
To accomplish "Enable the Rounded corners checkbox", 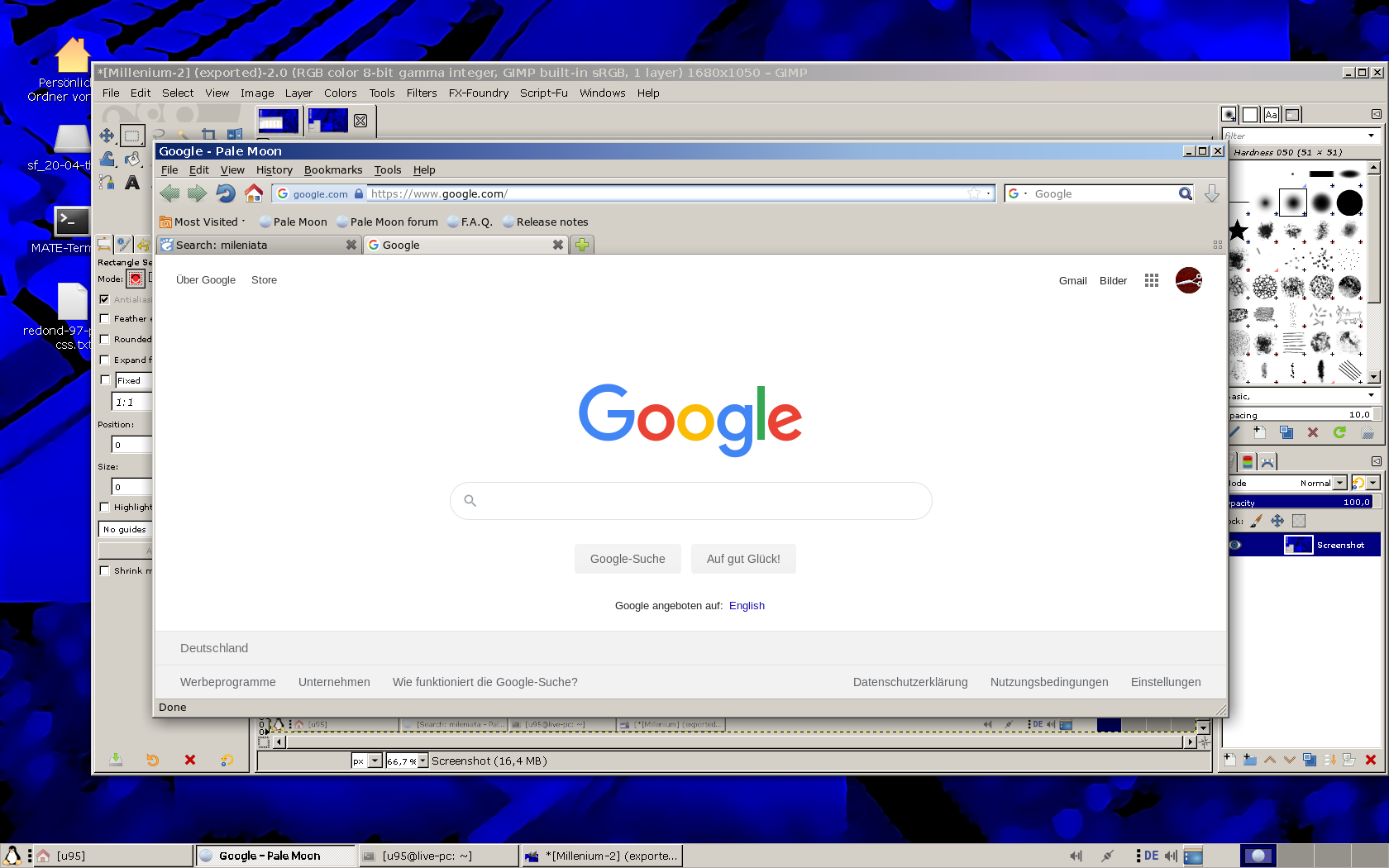I will click(x=104, y=339).
